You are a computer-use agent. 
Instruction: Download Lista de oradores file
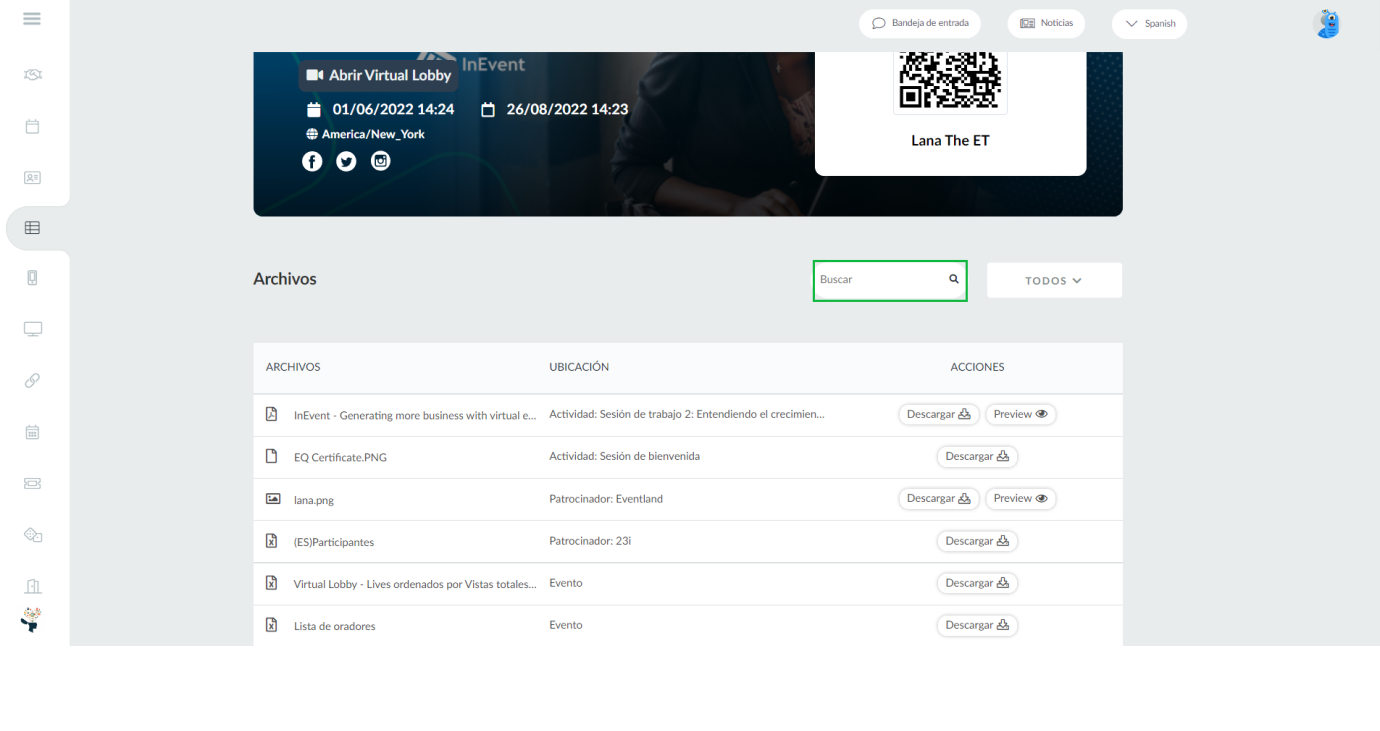coord(977,625)
